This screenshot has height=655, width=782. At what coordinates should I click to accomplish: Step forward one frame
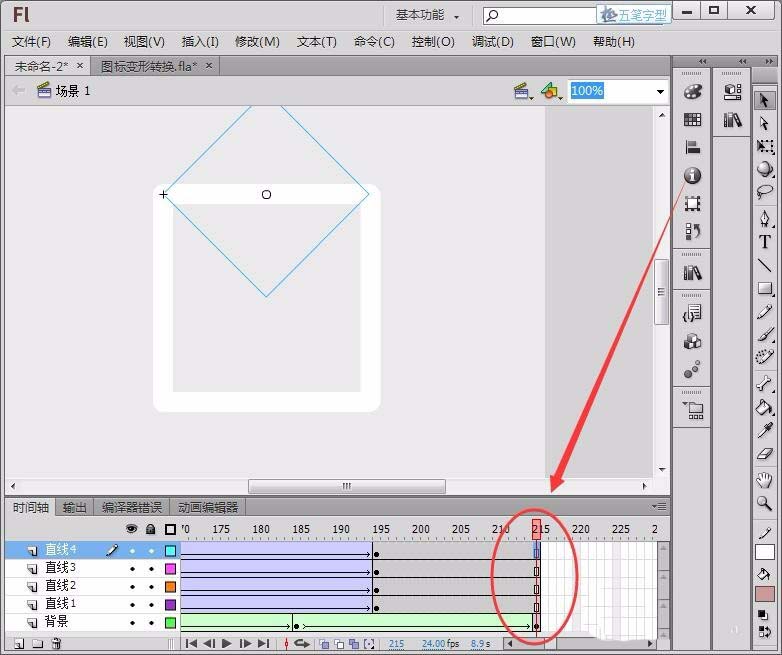[x=245, y=644]
